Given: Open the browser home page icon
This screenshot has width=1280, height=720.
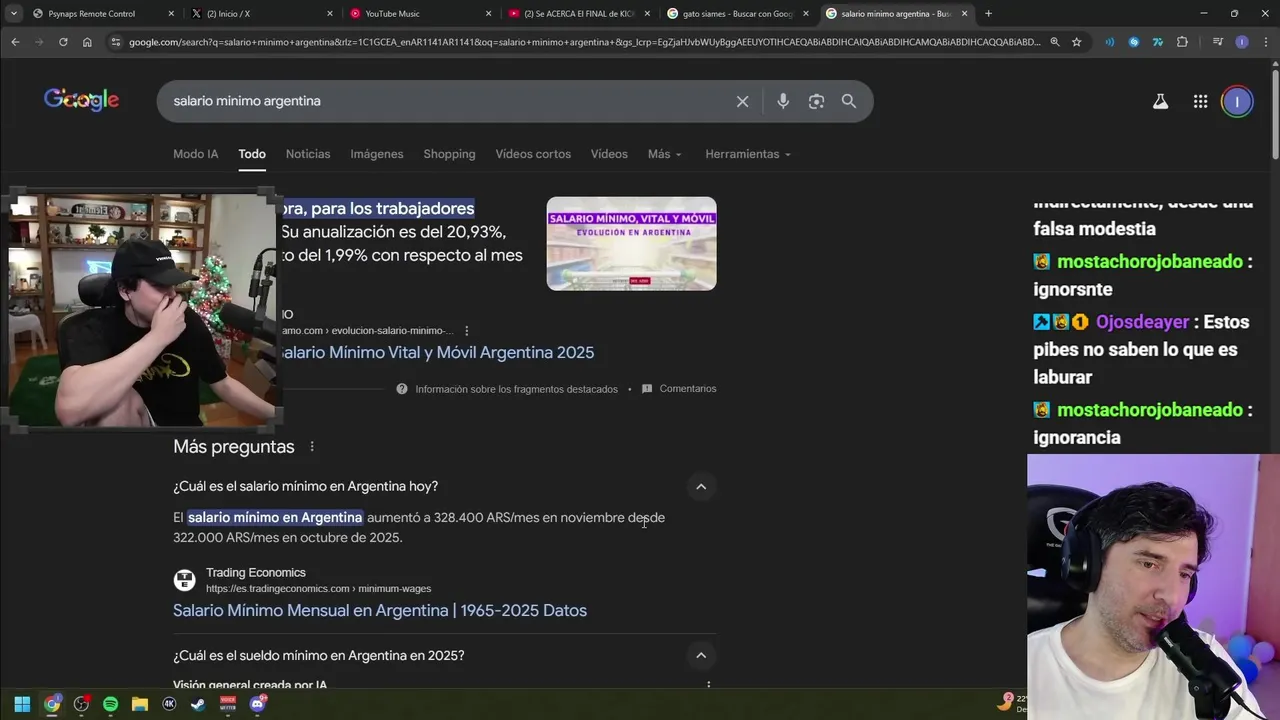Looking at the screenshot, I should coord(87,42).
